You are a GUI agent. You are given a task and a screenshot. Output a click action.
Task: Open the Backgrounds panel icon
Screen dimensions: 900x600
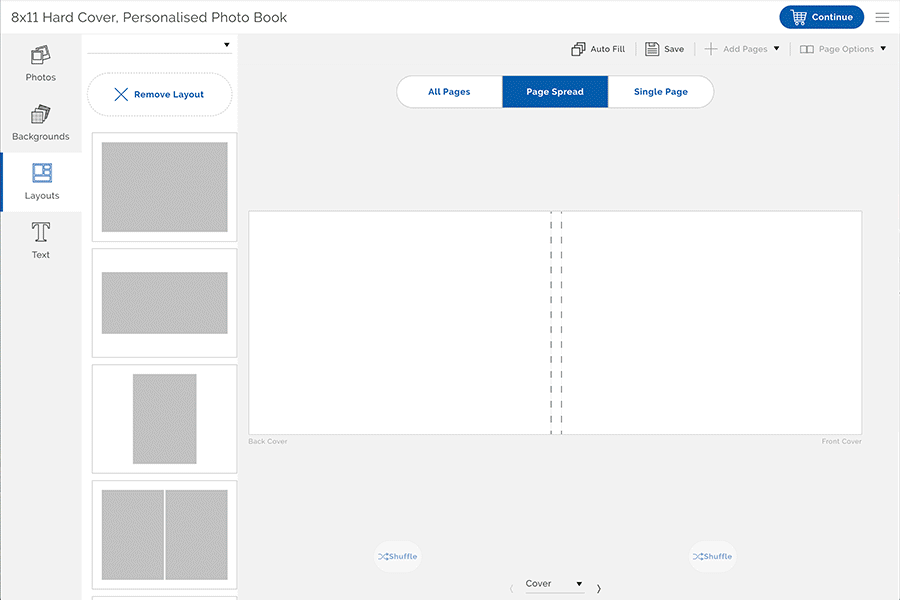(x=40, y=114)
